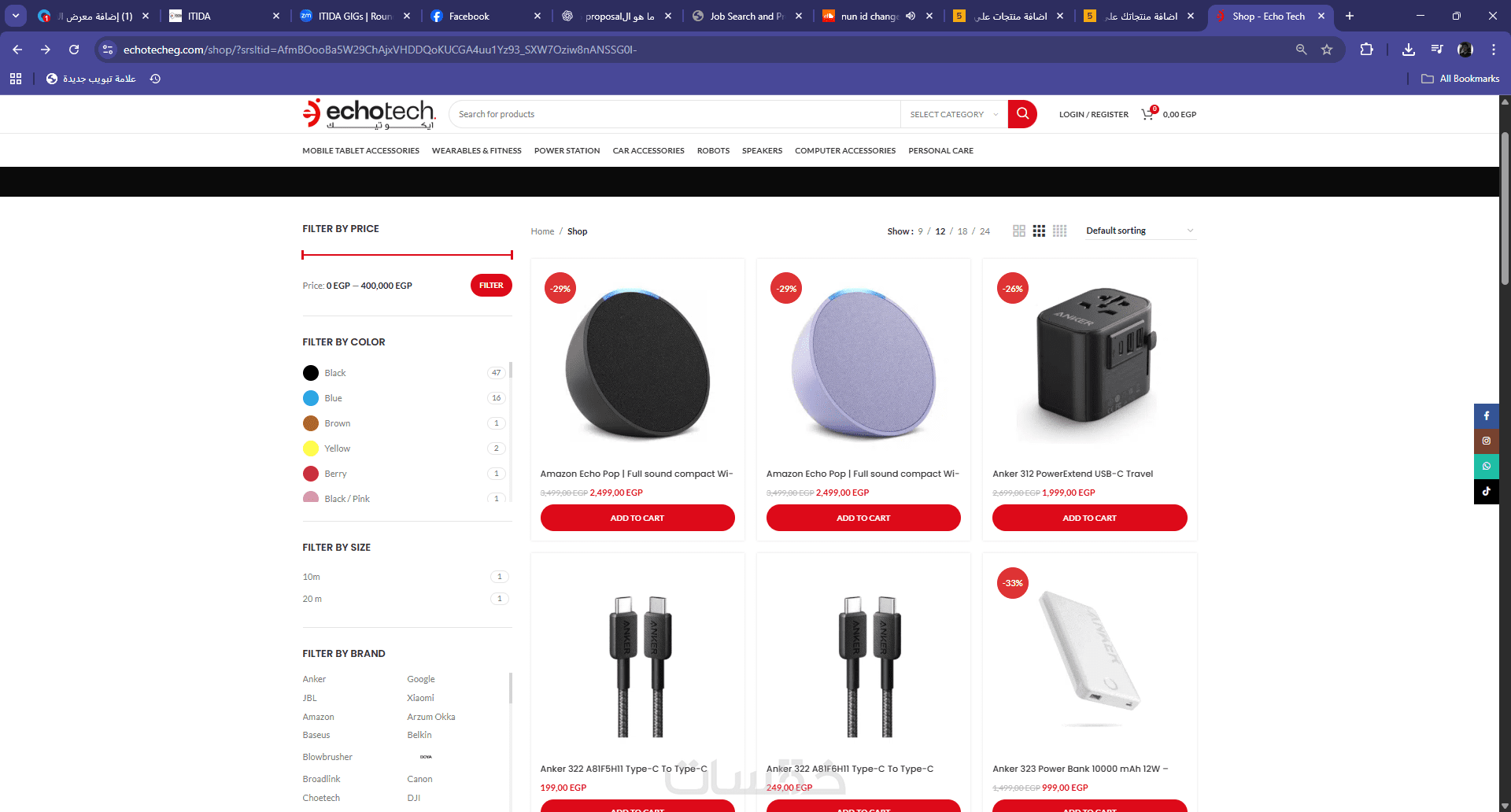Go to the Home breadcrumb link
The height and width of the screenshot is (812, 1511).
(x=542, y=231)
